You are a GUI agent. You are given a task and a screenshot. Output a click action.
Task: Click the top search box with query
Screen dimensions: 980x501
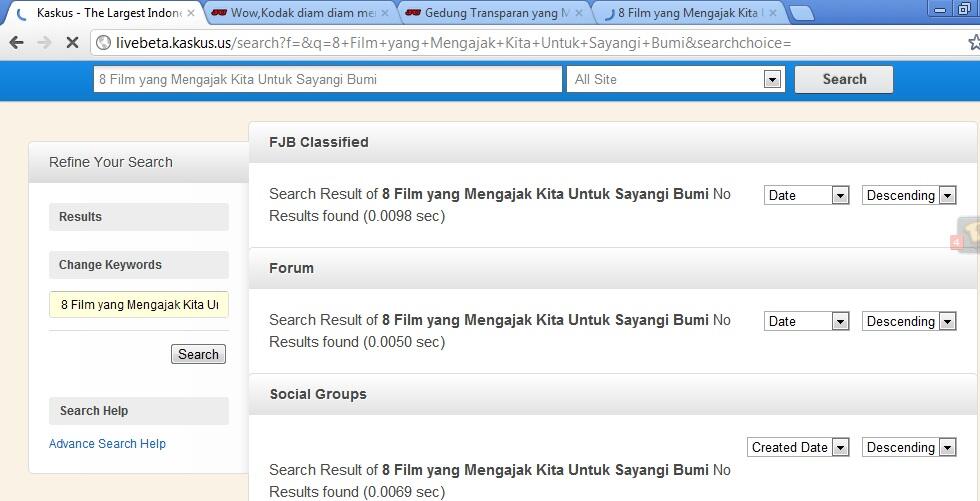[x=328, y=79]
